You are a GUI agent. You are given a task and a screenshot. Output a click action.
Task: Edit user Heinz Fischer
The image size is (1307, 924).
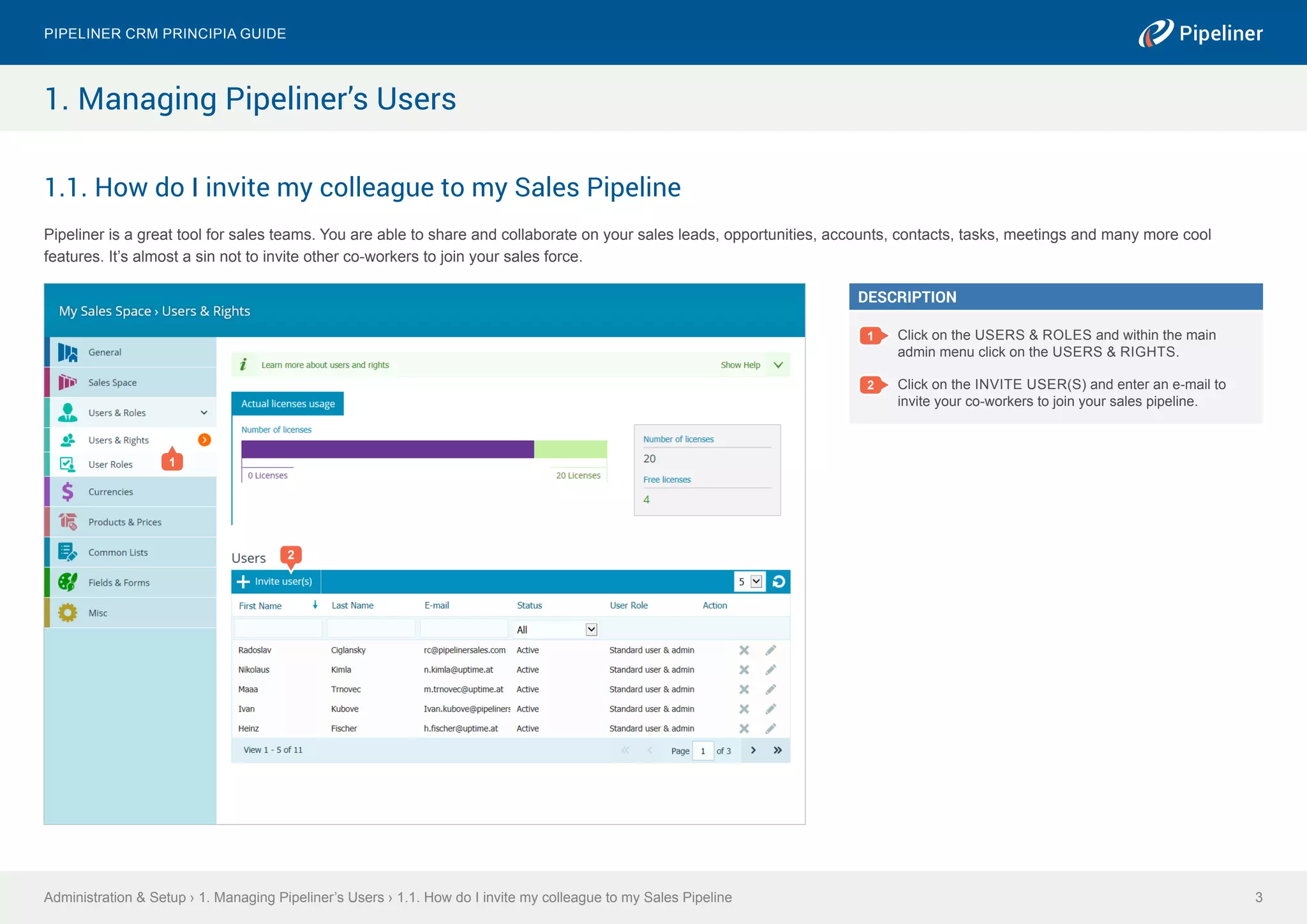(771, 729)
